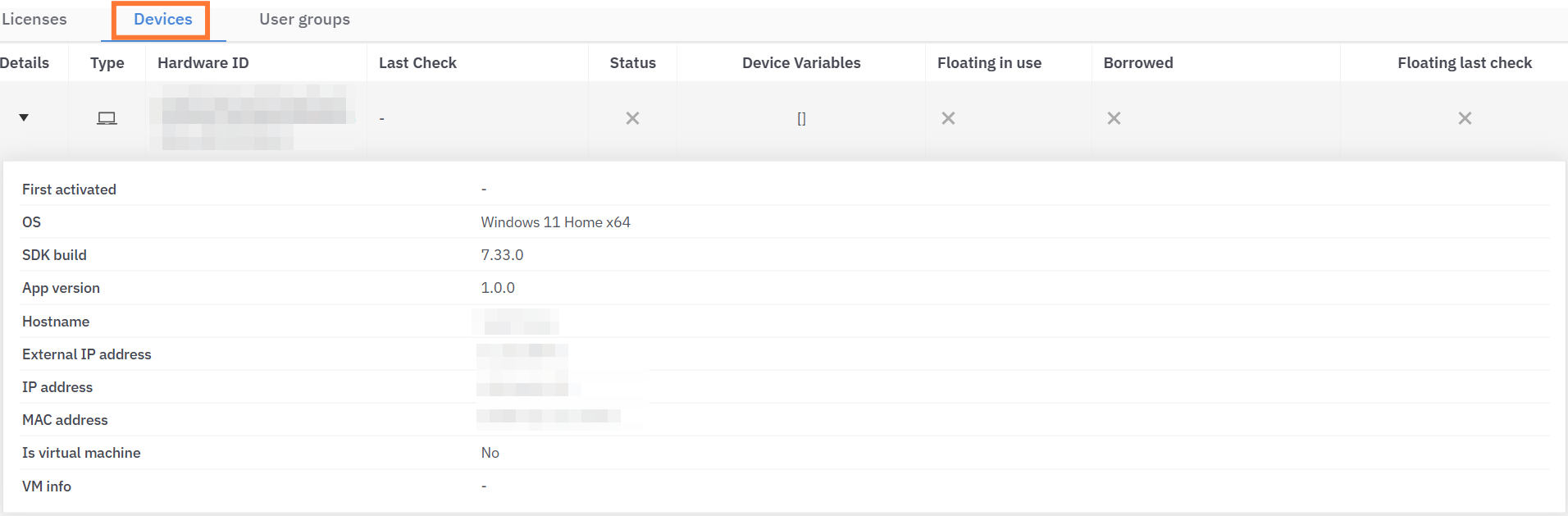Click the blurred Hardware ID cell
Image resolution: width=1568 pixels, height=516 pixels.
(x=254, y=116)
